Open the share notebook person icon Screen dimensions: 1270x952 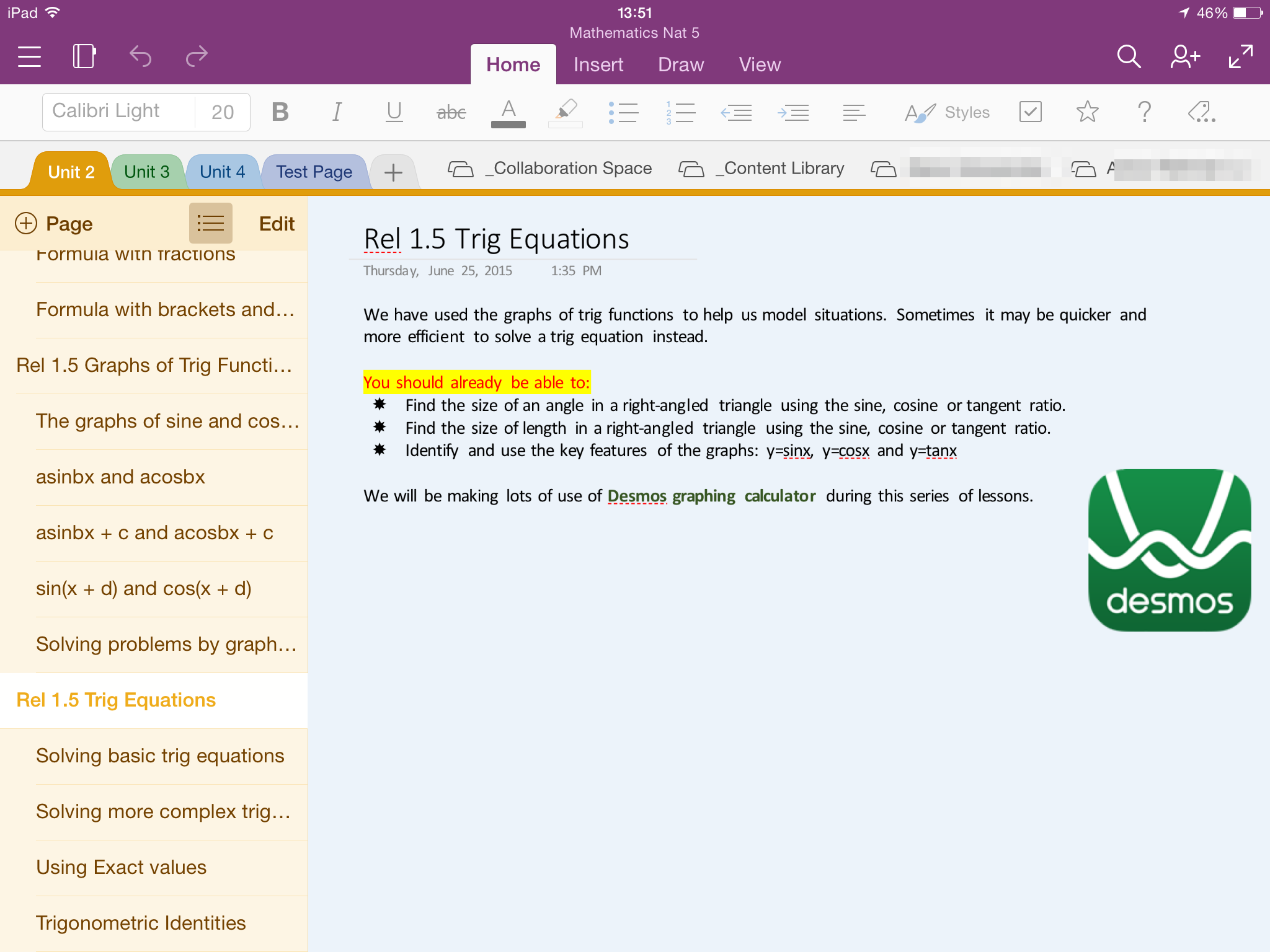point(1184,56)
